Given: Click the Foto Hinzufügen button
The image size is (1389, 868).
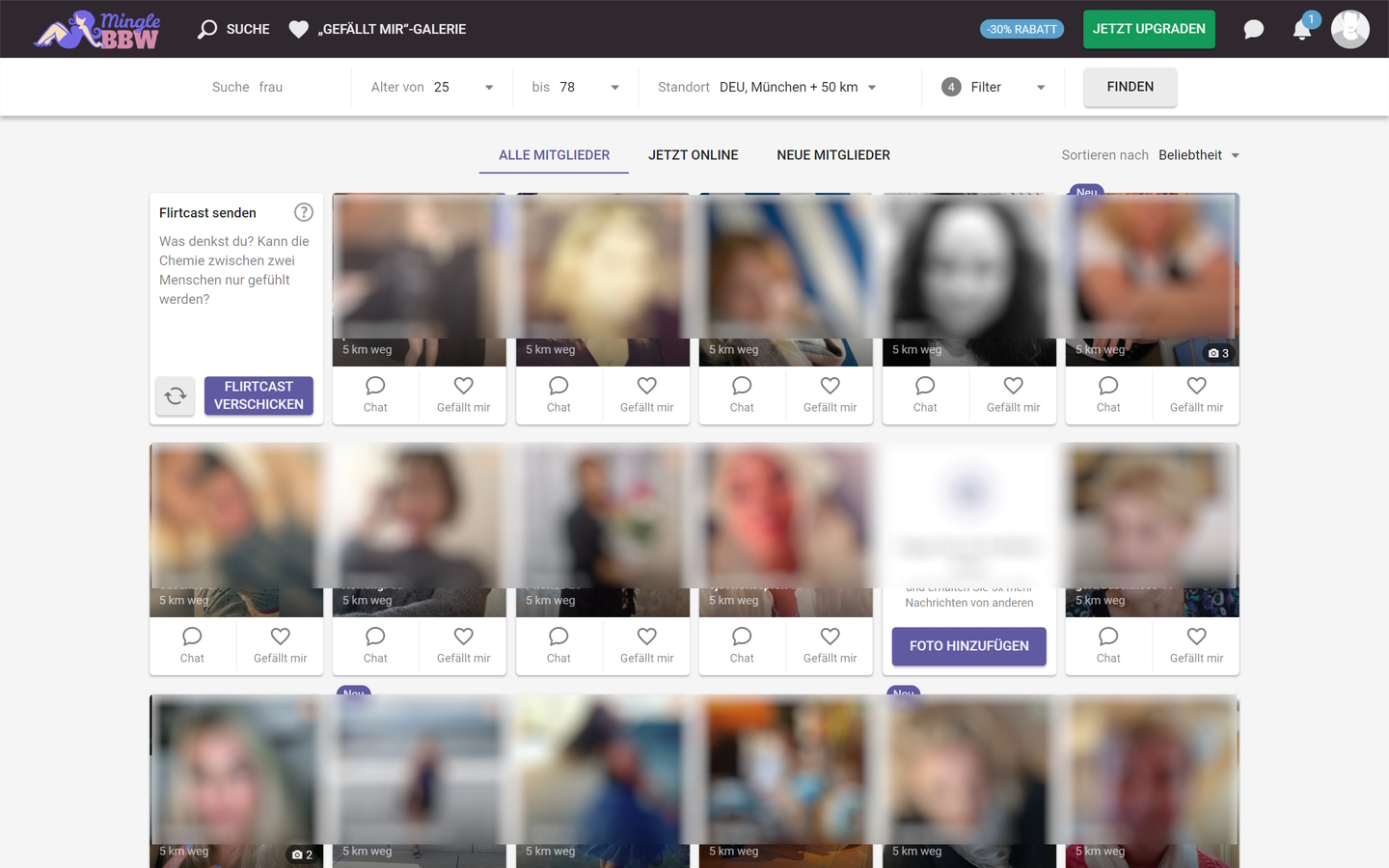Looking at the screenshot, I should 968,646.
